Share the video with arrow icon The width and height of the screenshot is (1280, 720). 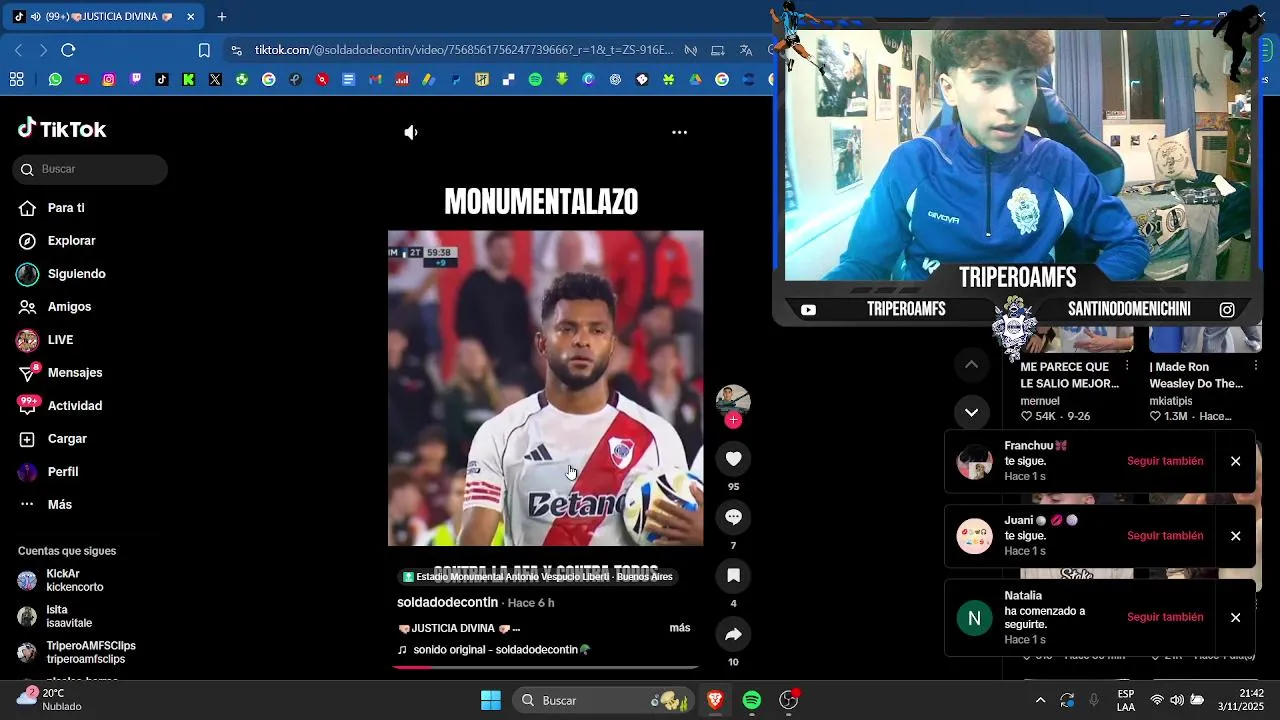(x=733, y=634)
